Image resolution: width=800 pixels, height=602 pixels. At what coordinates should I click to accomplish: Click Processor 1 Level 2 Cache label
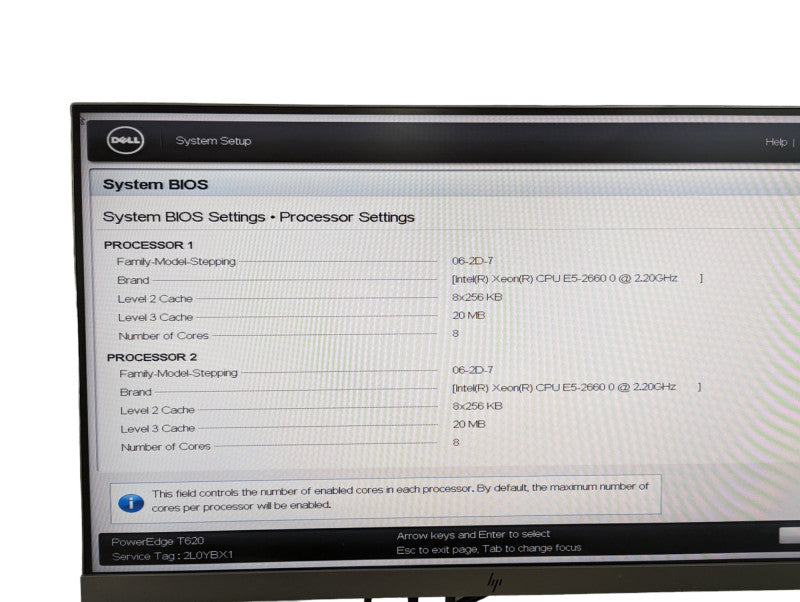(x=155, y=299)
